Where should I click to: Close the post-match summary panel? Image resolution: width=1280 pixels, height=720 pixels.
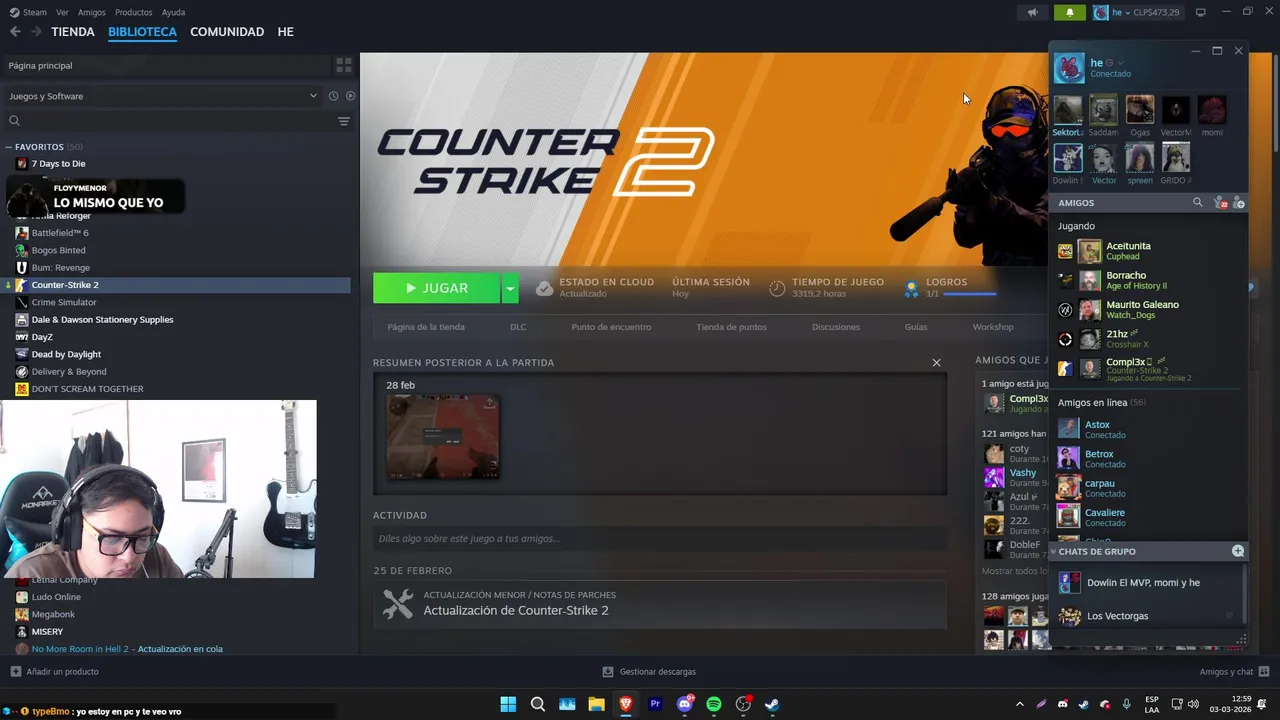pyautogui.click(x=936, y=362)
